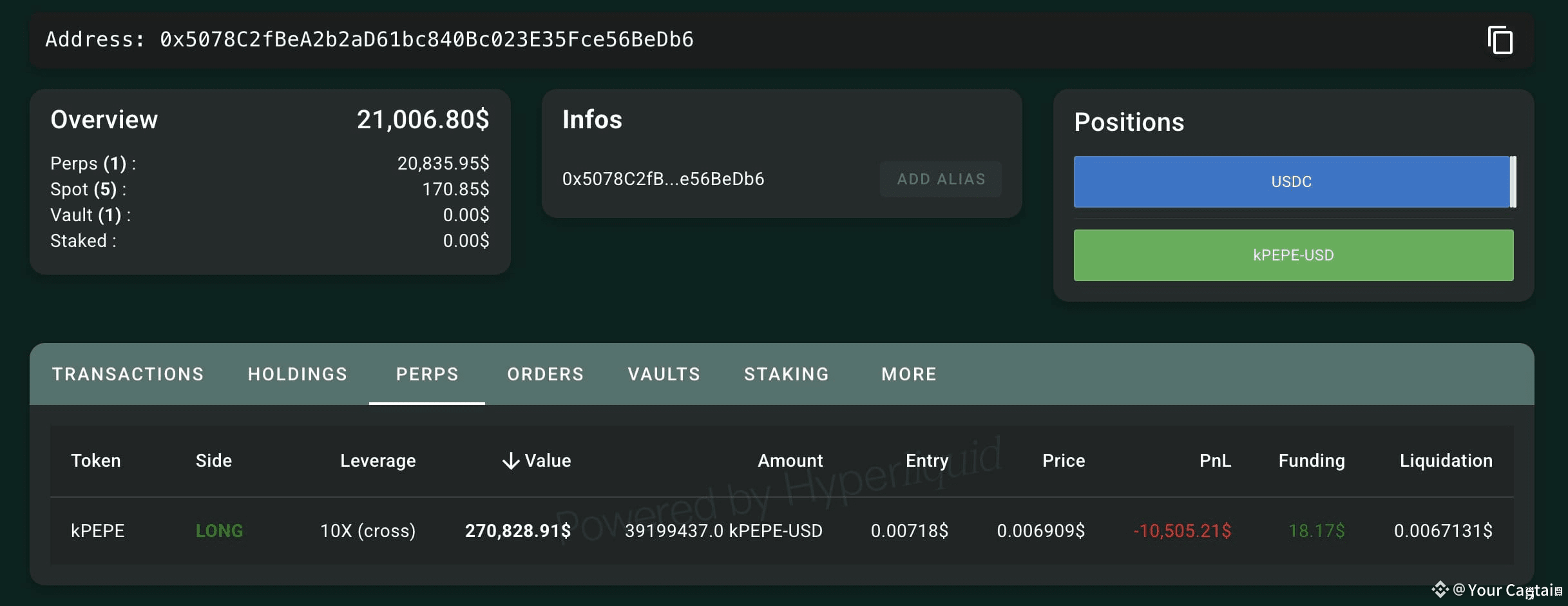This screenshot has width=1568, height=606.
Task: Open the MORE tab
Action: pos(908,374)
